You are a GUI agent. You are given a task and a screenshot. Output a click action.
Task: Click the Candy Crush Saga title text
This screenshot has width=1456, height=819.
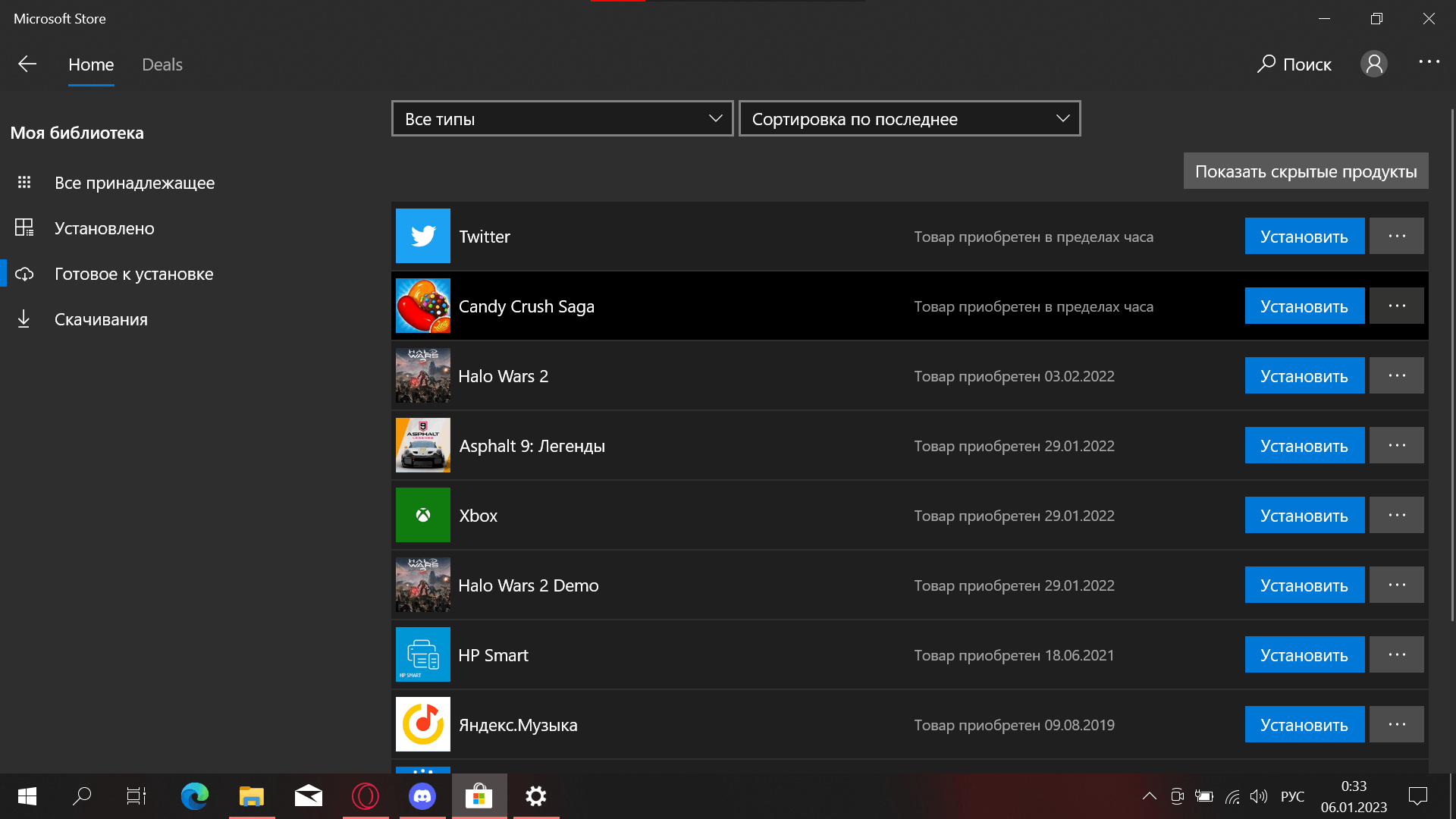pyautogui.click(x=526, y=306)
